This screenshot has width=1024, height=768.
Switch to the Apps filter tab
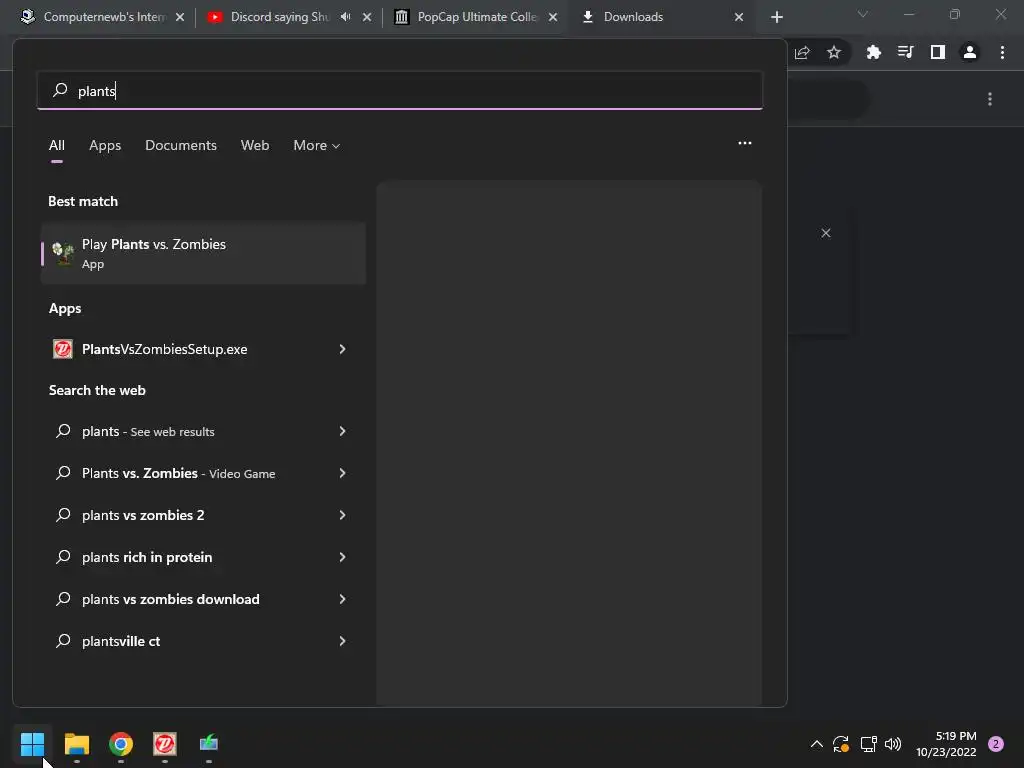click(x=105, y=145)
